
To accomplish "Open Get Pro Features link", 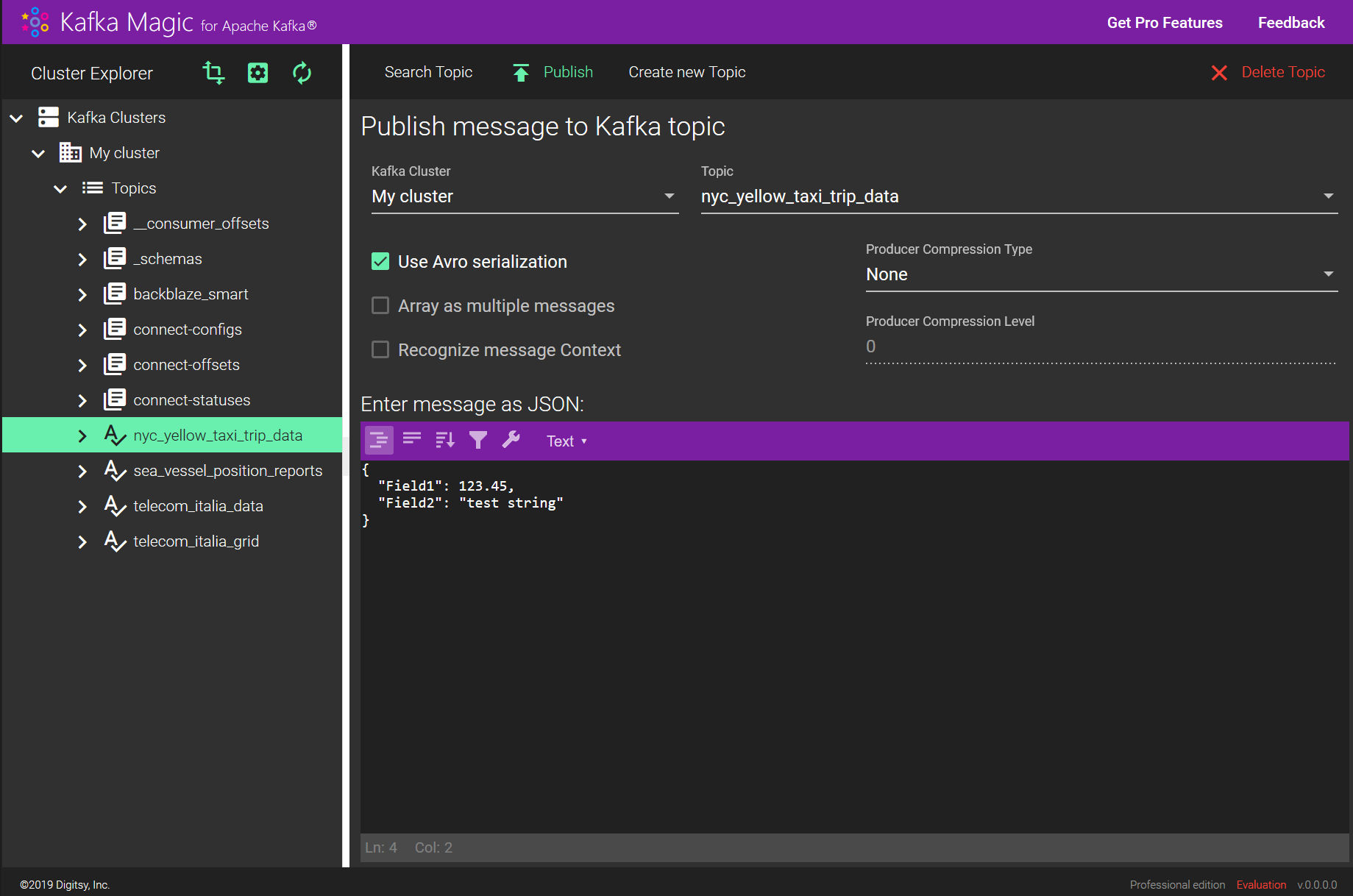I will click(x=1165, y=23).
